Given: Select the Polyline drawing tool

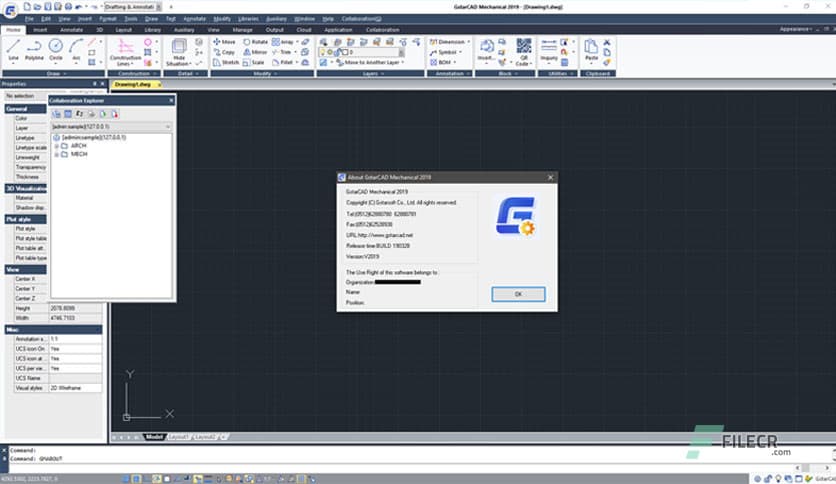Looking at the screenshot, I should point(34,50).
